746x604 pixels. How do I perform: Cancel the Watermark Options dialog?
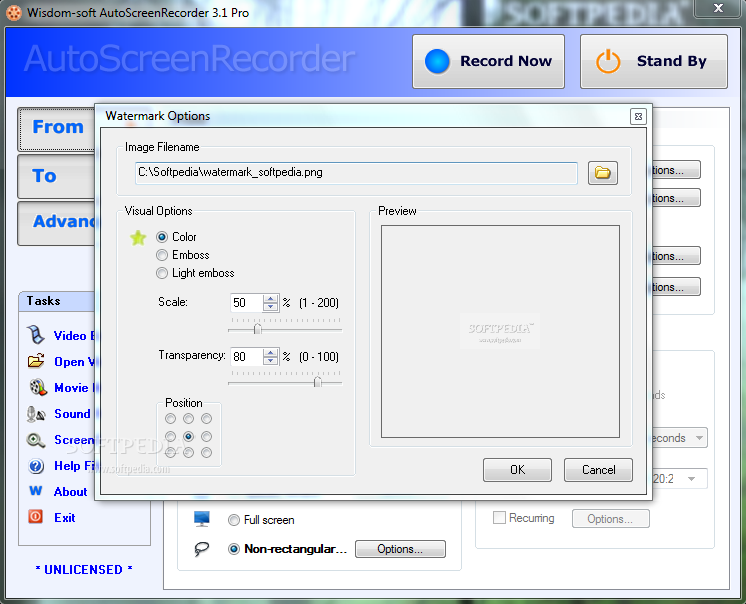[x=598, y=470]
